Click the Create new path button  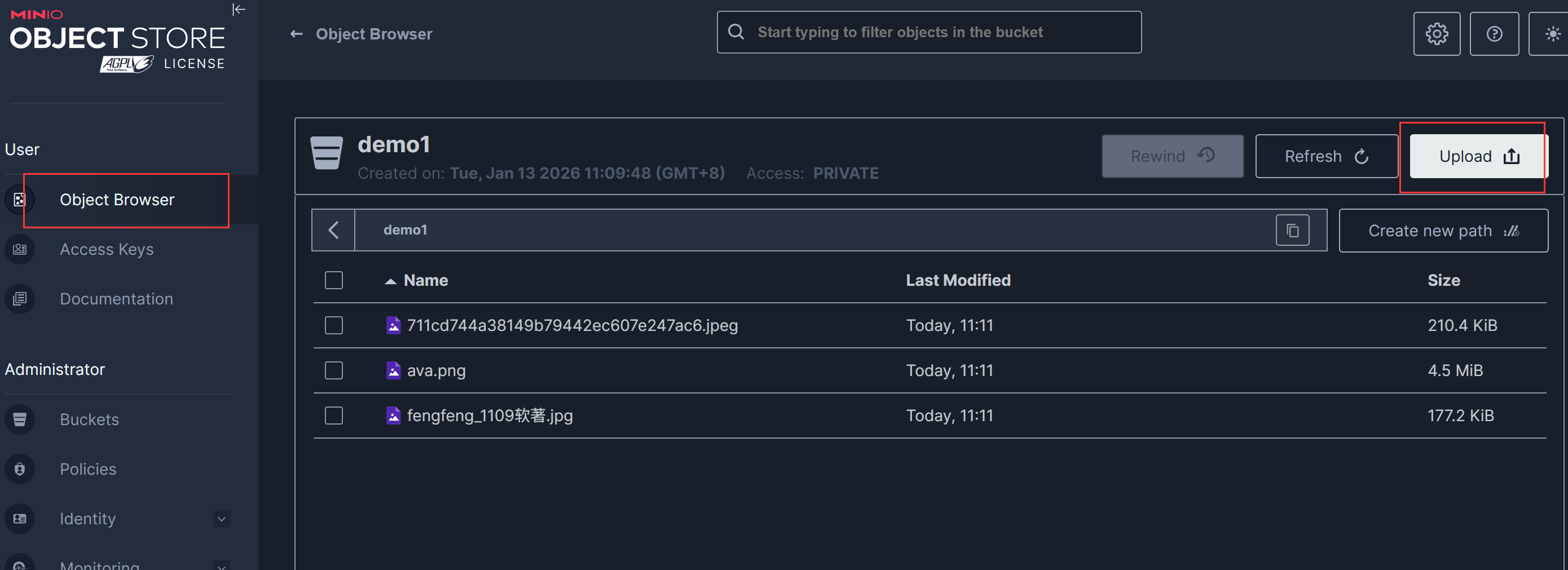pyautogui.click(x=1443, y=231)
